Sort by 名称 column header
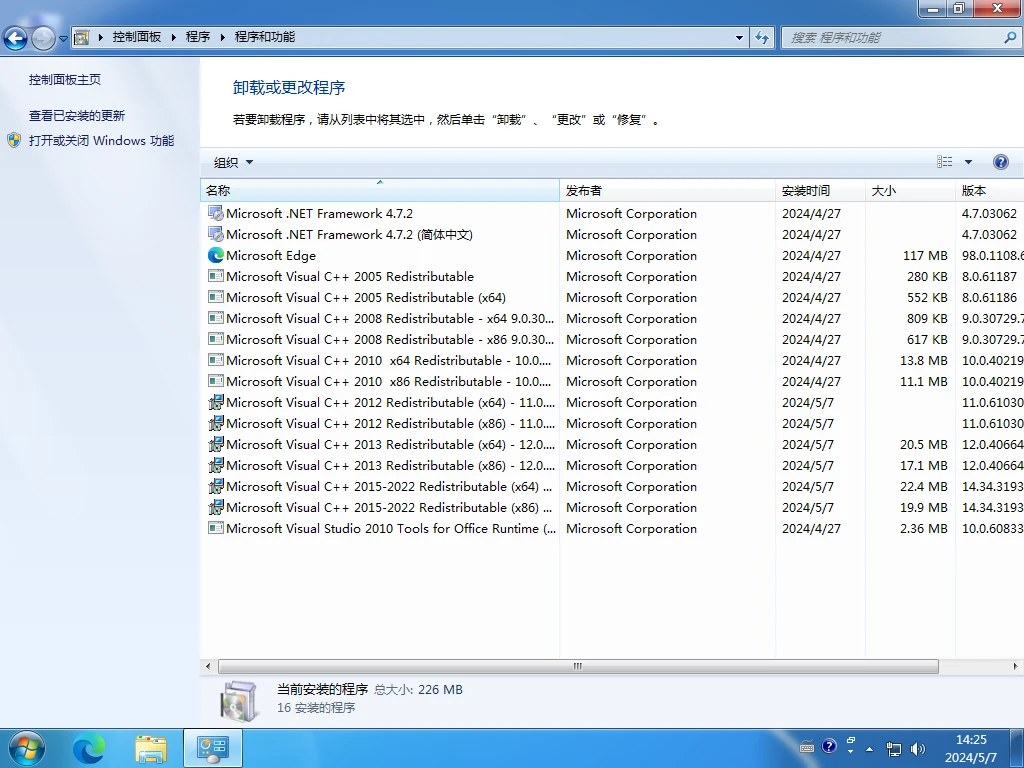The height and width of the screenshot is (768, 1024). [x=379, y=191]
